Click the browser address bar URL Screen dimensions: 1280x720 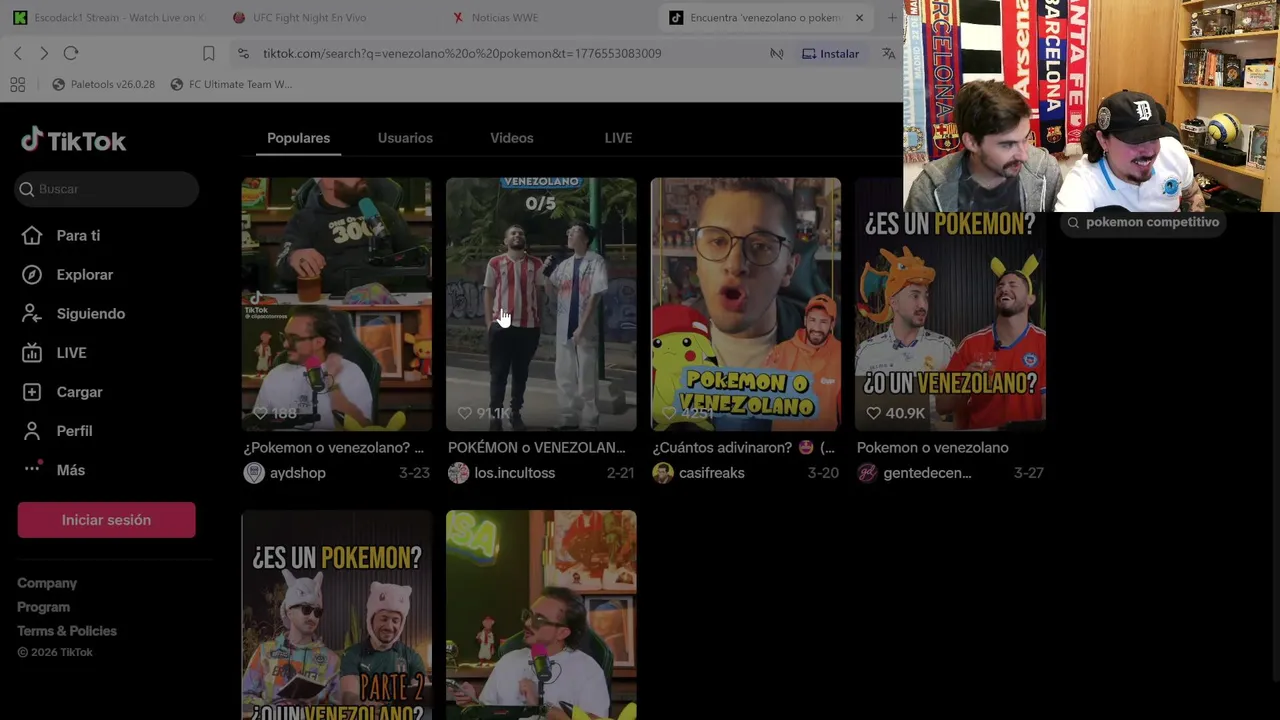click(x=462, y=53)
